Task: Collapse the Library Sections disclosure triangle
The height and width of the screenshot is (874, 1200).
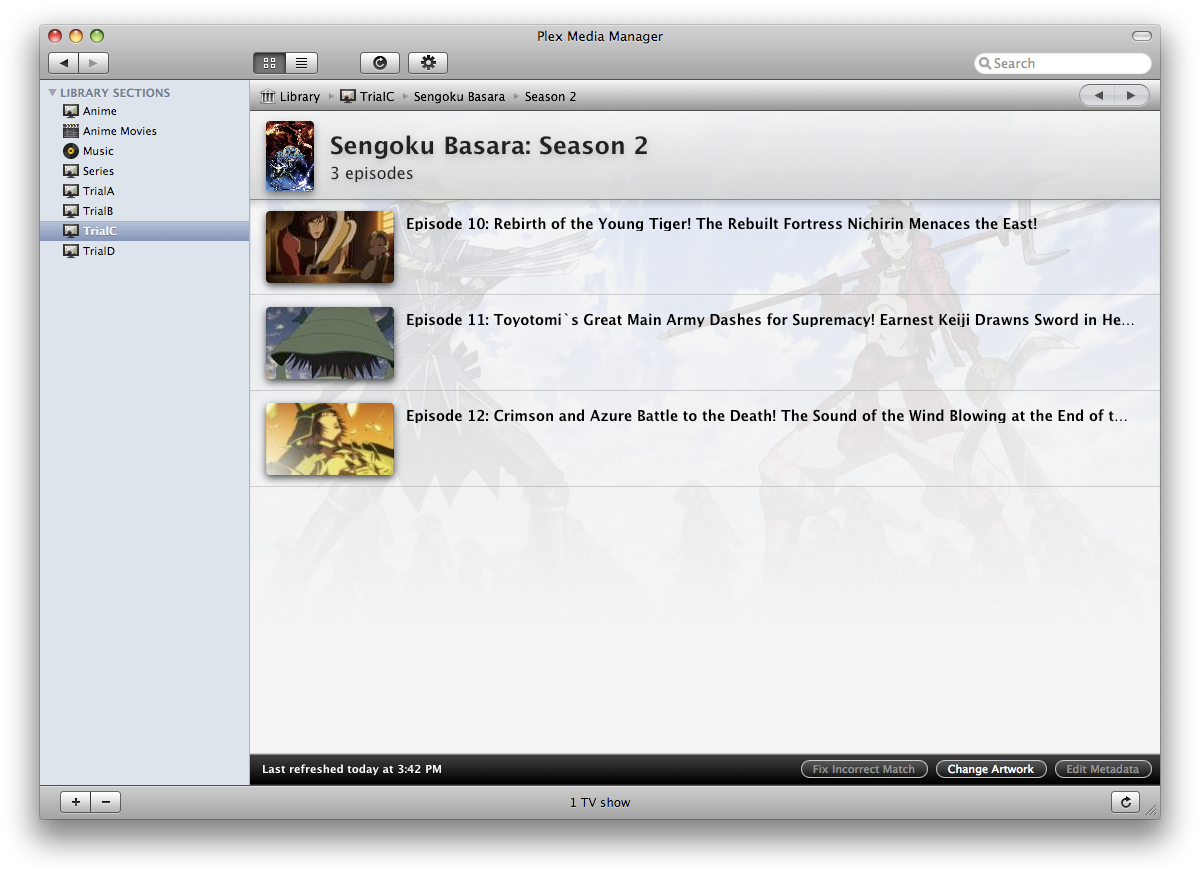Action: [53, 93]
